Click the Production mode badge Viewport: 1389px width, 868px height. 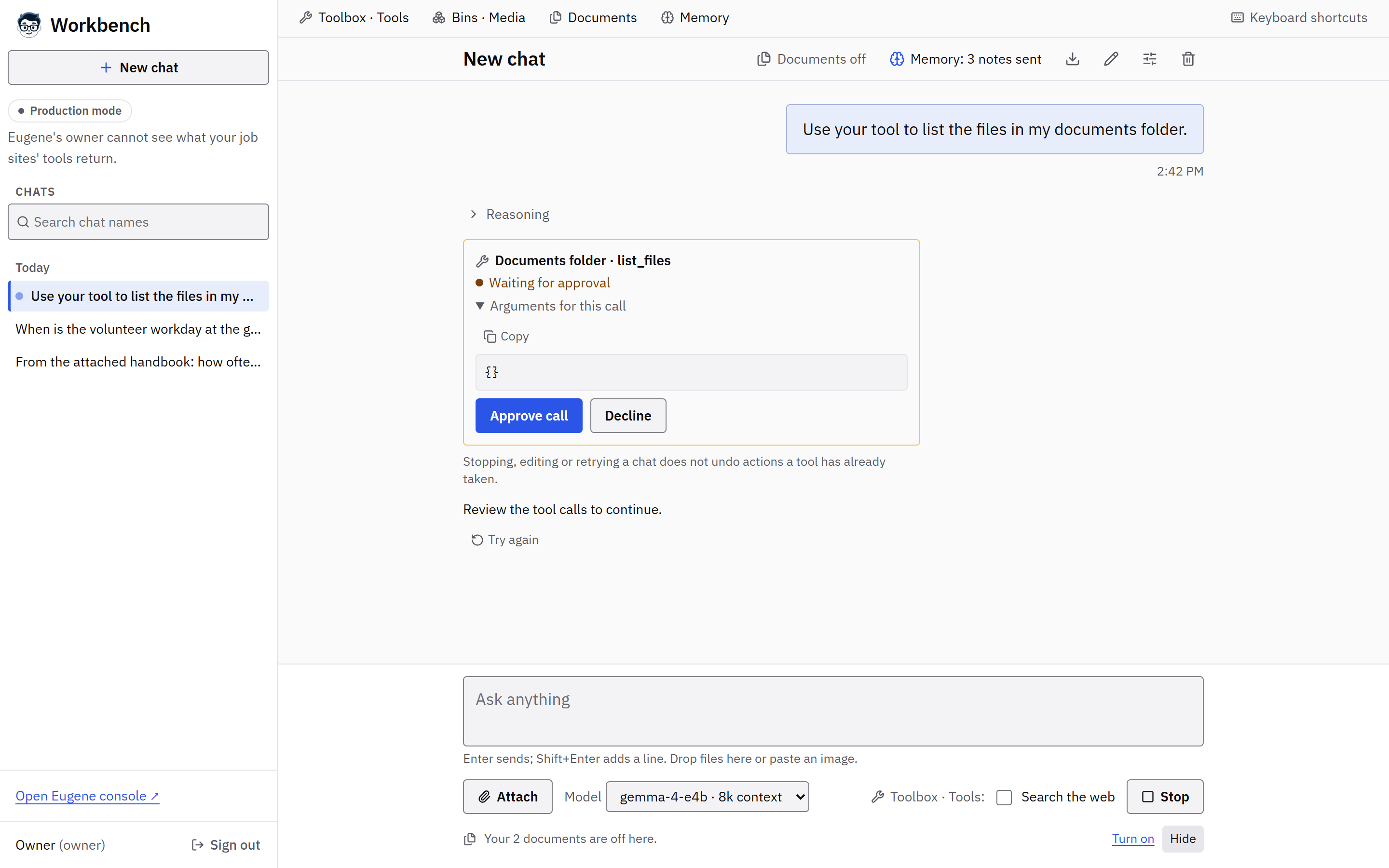70,111
